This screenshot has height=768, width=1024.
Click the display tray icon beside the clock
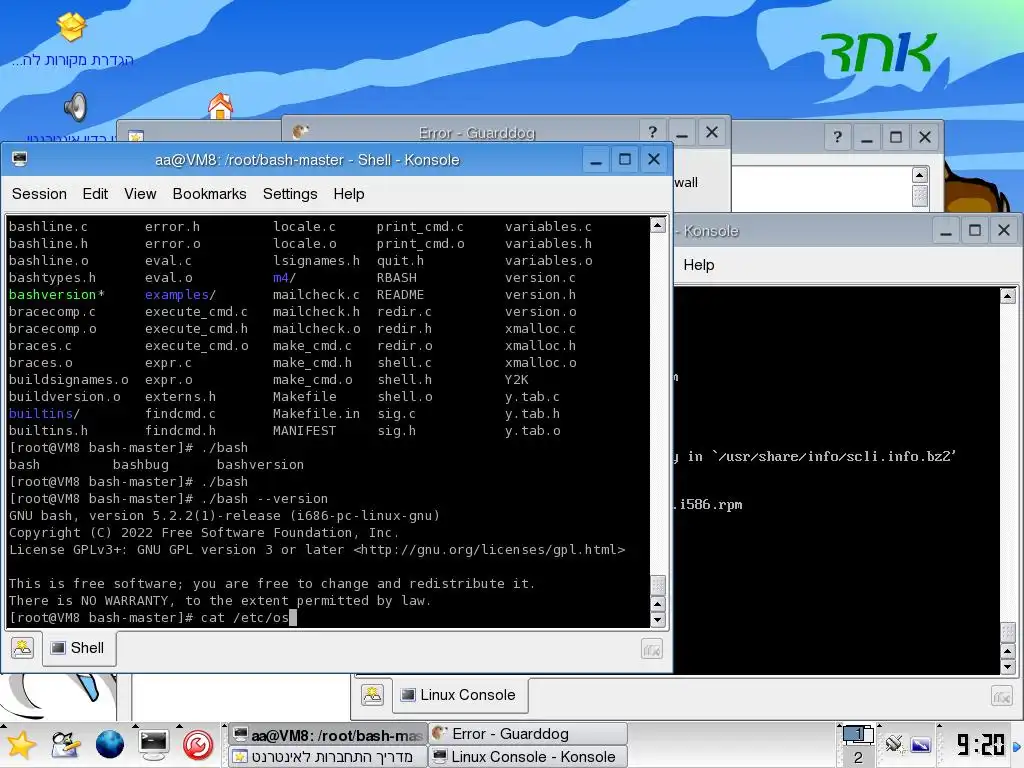click(920, 744)
